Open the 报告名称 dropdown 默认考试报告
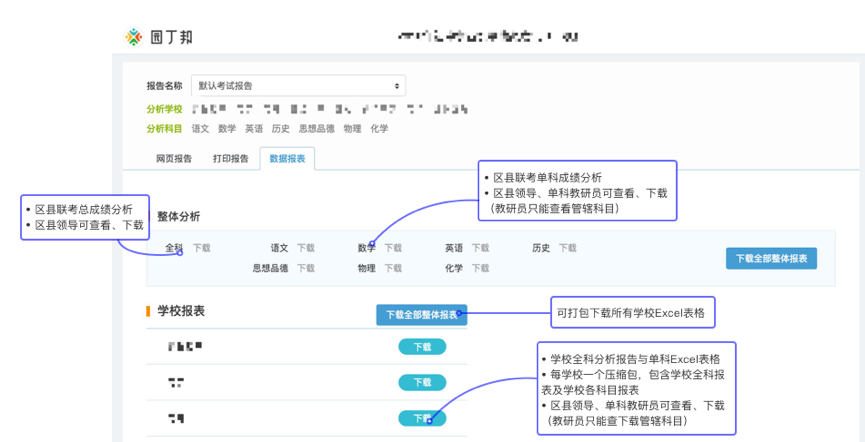 pyautogui.click(x=298, y=86)
